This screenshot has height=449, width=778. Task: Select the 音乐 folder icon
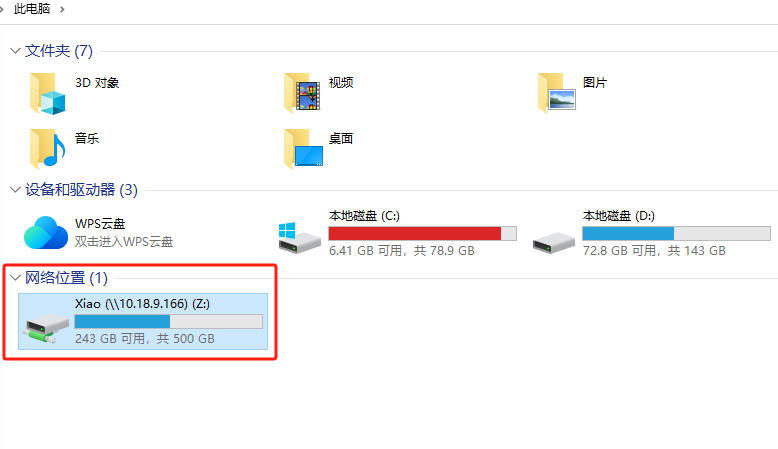[x=47, y=148]
